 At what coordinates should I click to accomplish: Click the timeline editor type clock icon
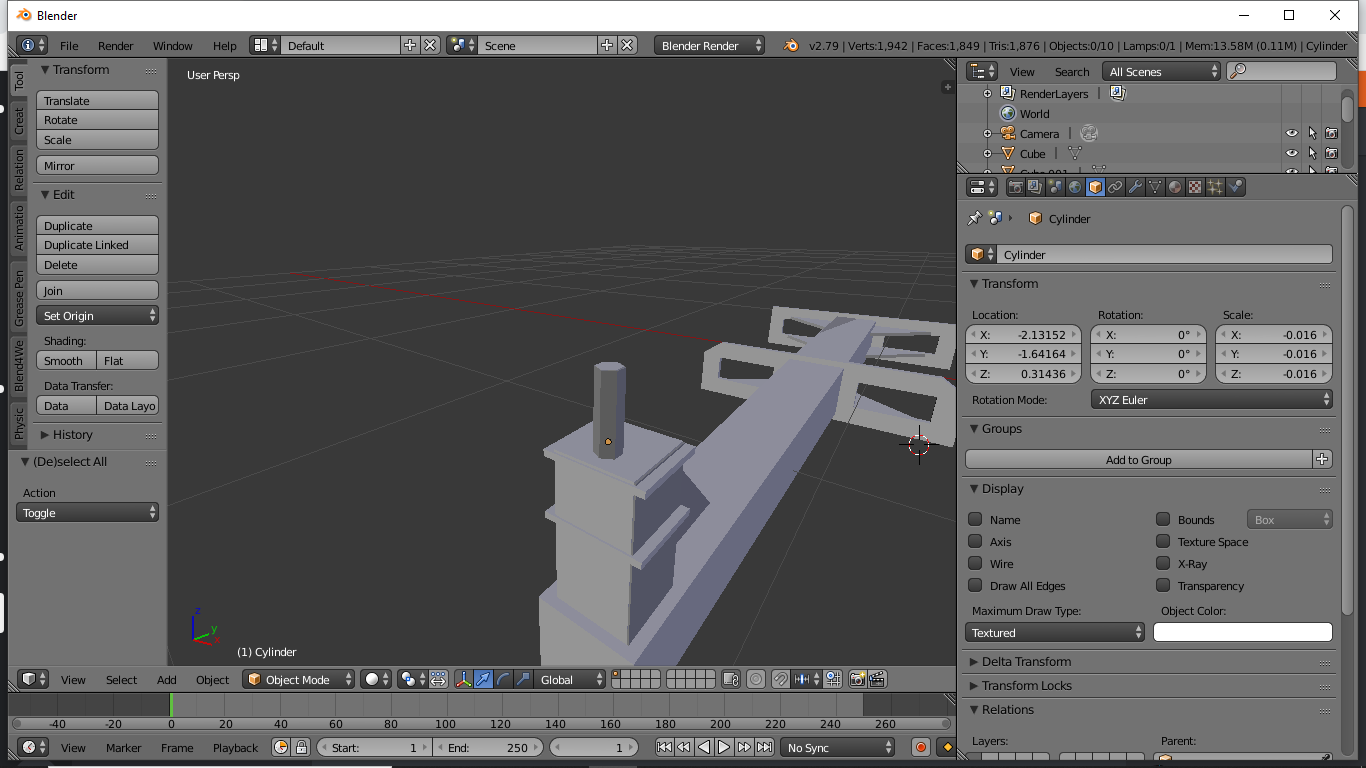coord(33,747)
